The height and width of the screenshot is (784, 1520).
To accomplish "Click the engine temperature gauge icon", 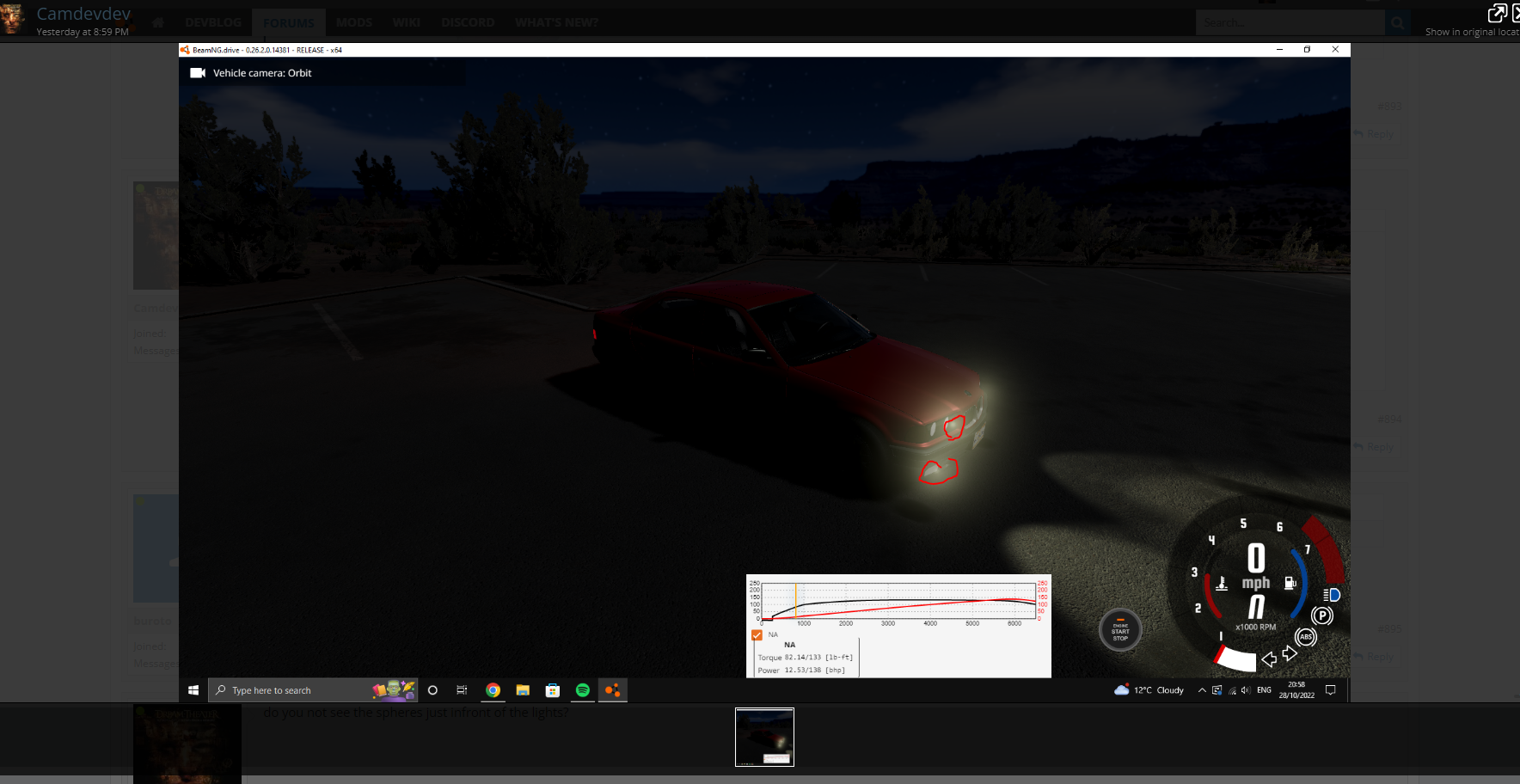I will [1222, 583].
